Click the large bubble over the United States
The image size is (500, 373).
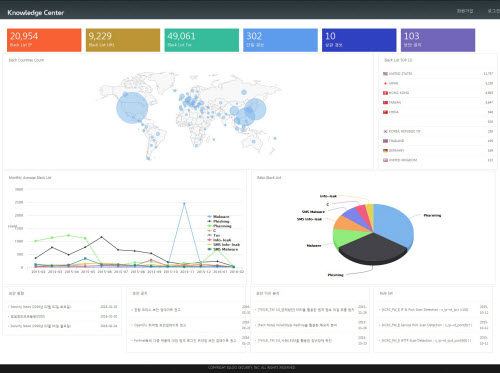pos(132,108)
